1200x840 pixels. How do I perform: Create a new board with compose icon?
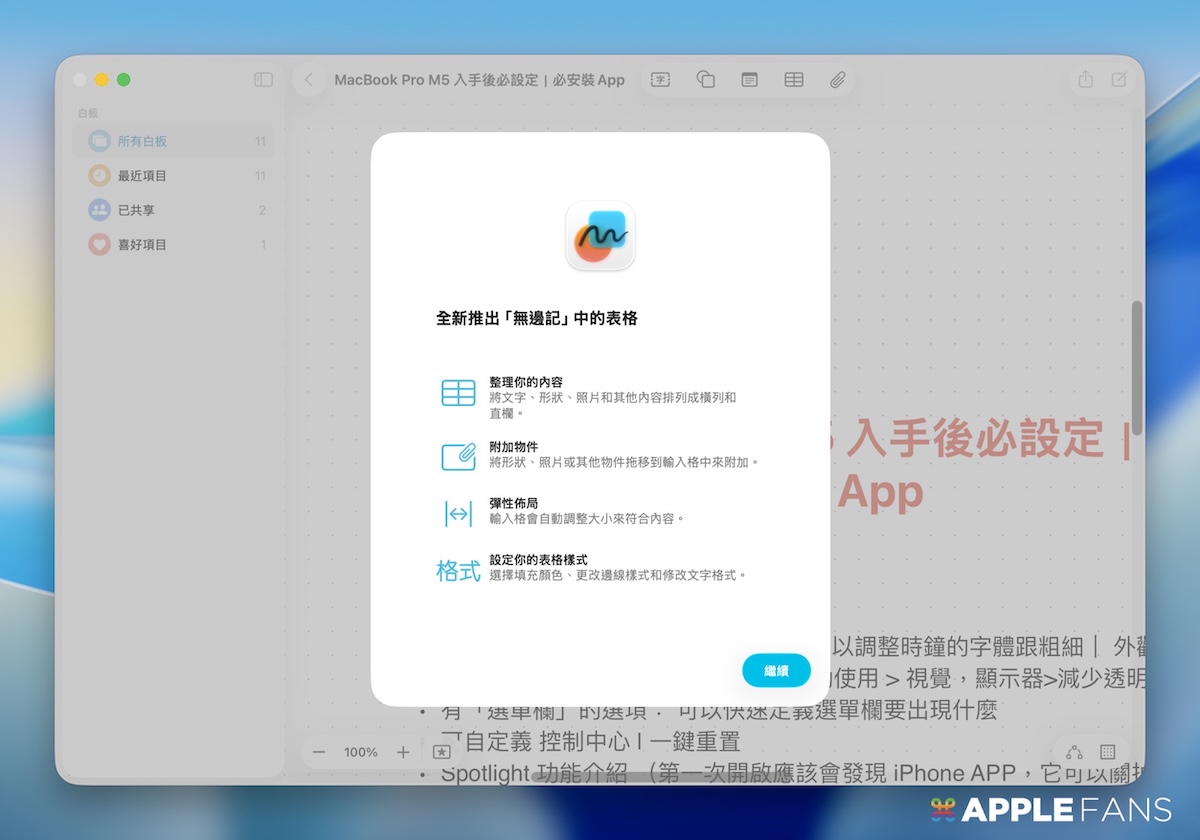[x=1120, y=80]
